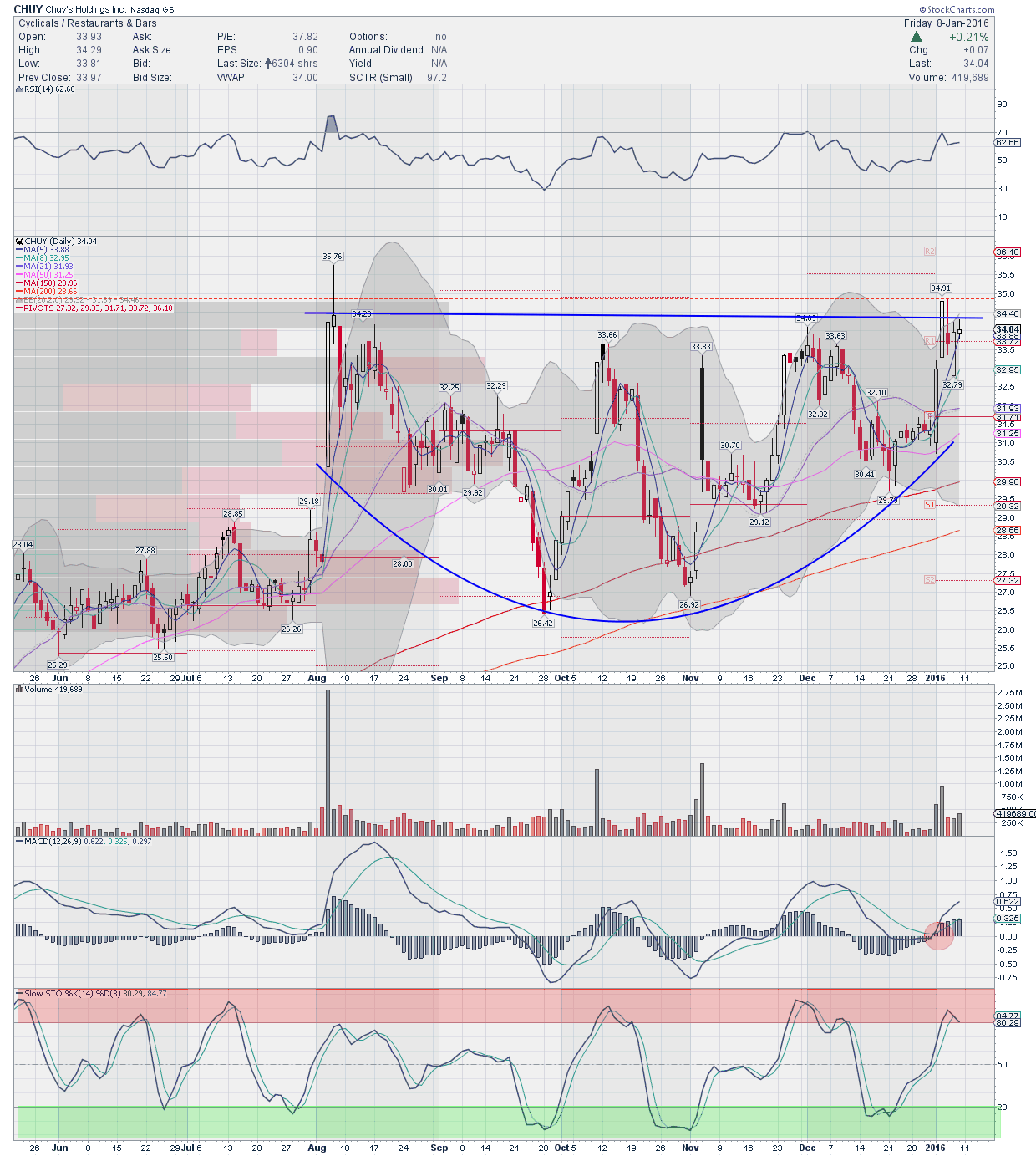
Task: Click the 26.42 low price callout
Action: point(543,623)
